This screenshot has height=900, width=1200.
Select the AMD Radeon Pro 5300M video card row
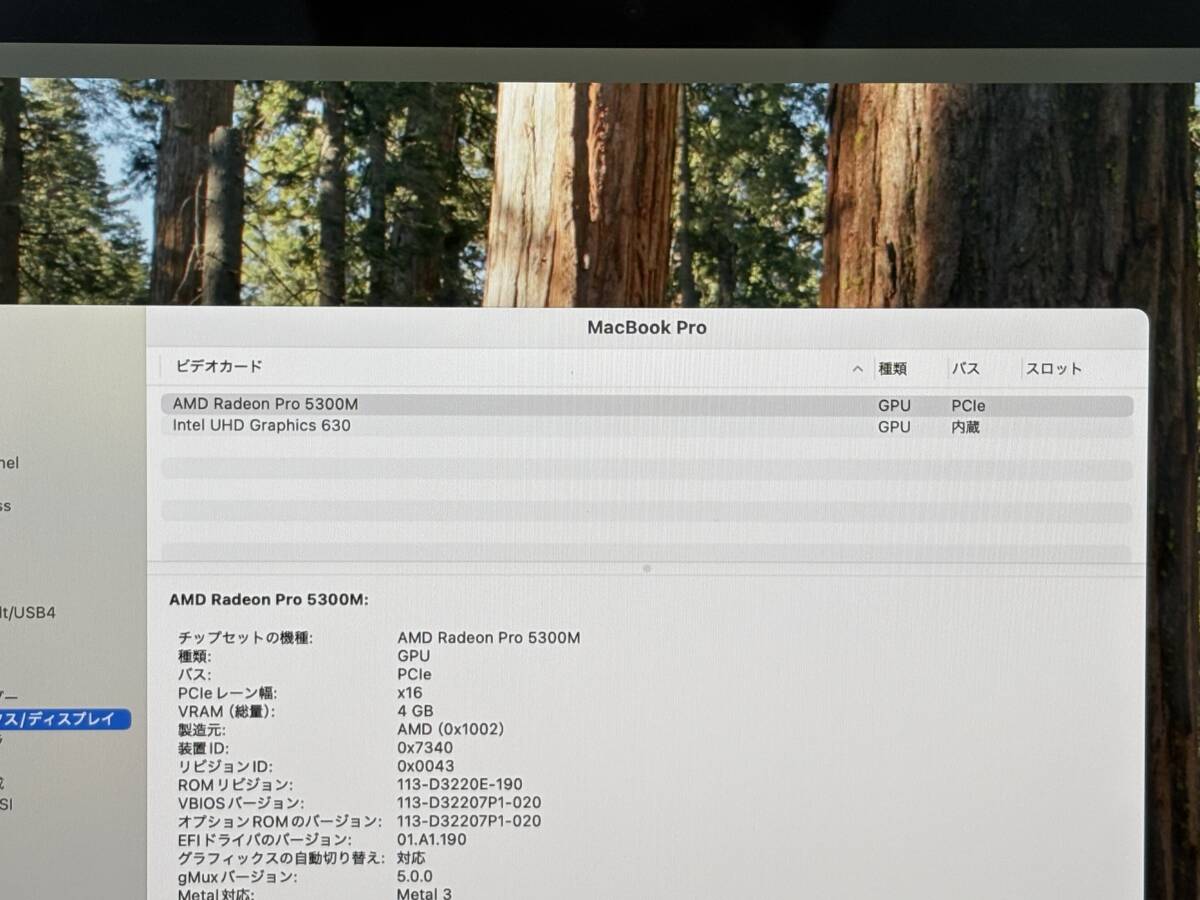coord(647,405)
